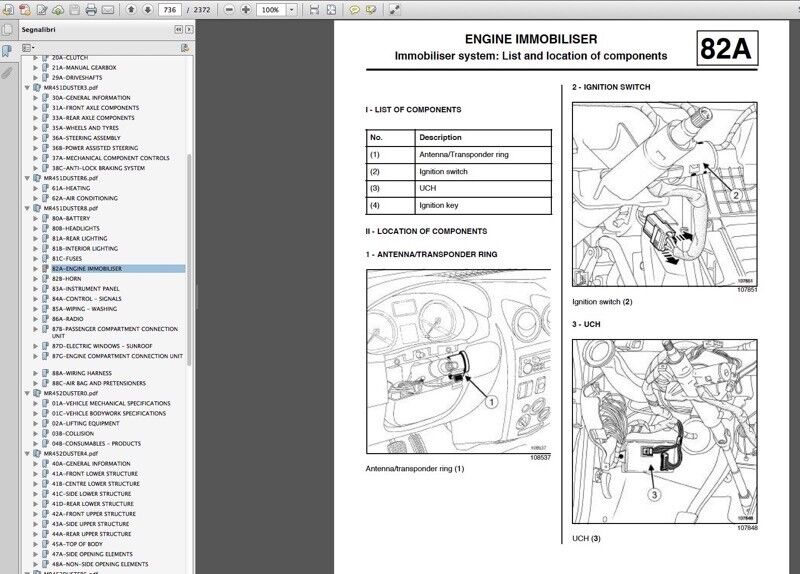
Task: Jump to 88A-WIRING HARNESS section
Action: [84, 373]
